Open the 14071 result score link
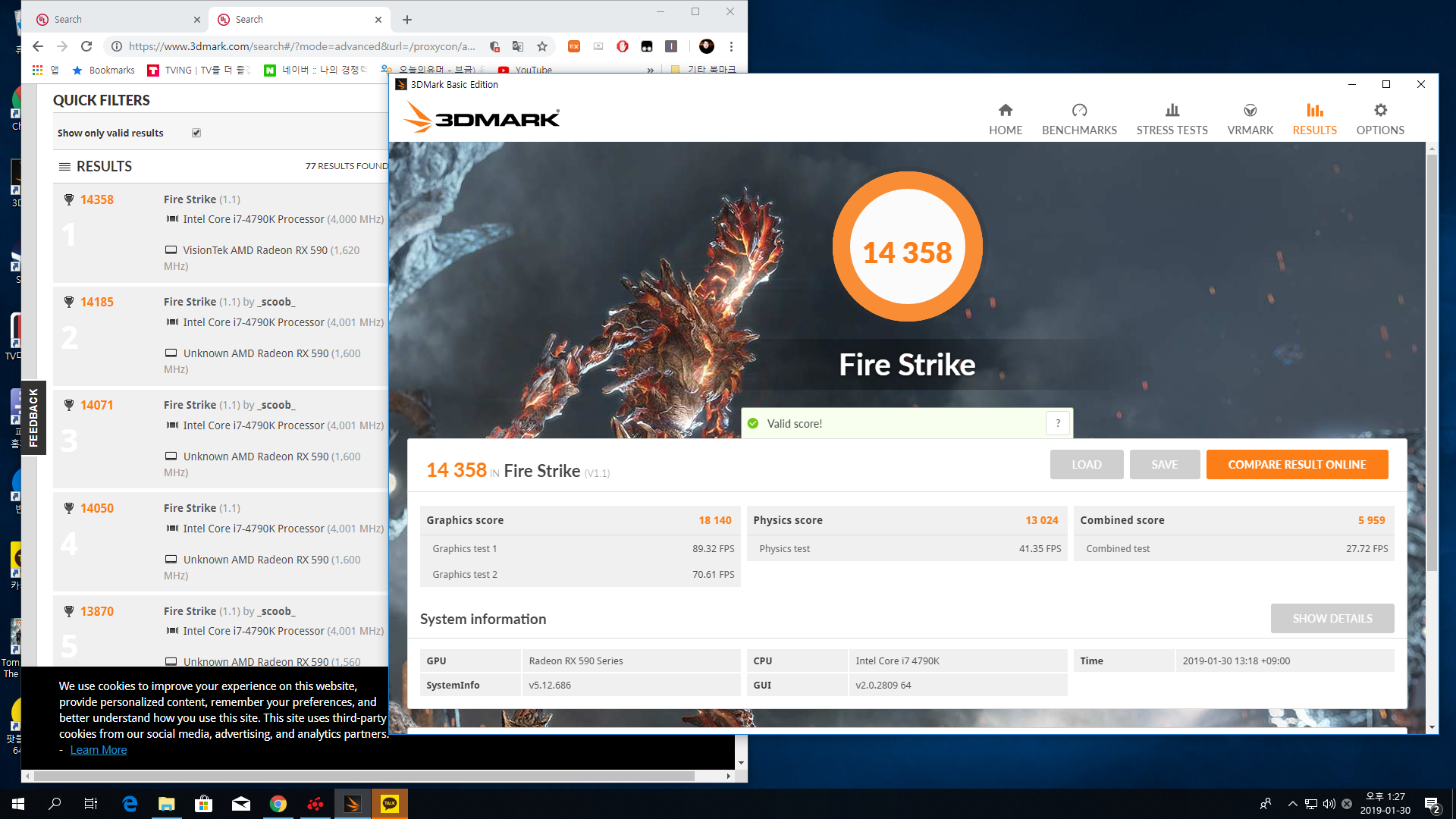The image size is (1456, 819). click(97, 405)
